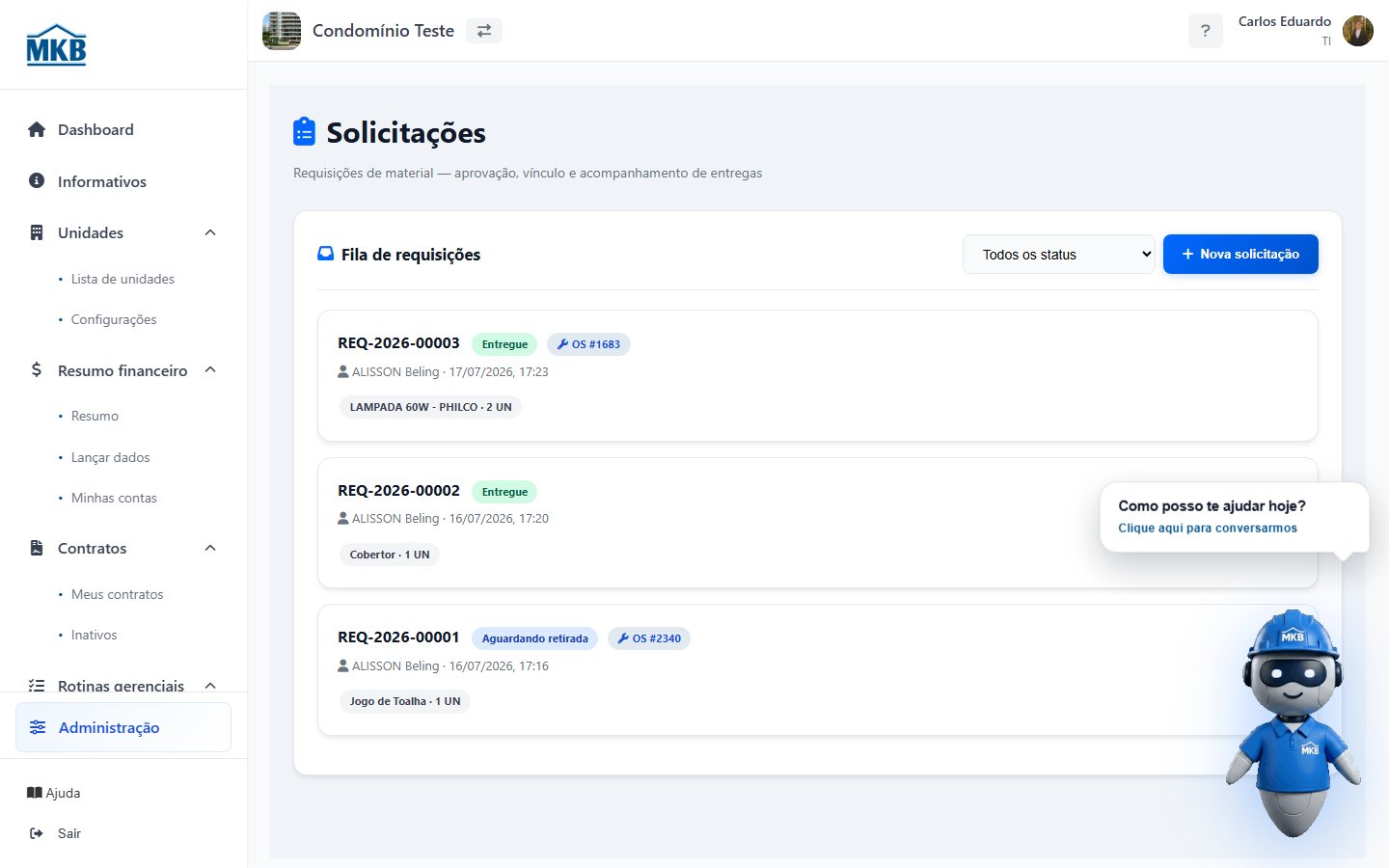Open Administração sidebar button
The image size is (1389, 868).
(x=123, y=727)
